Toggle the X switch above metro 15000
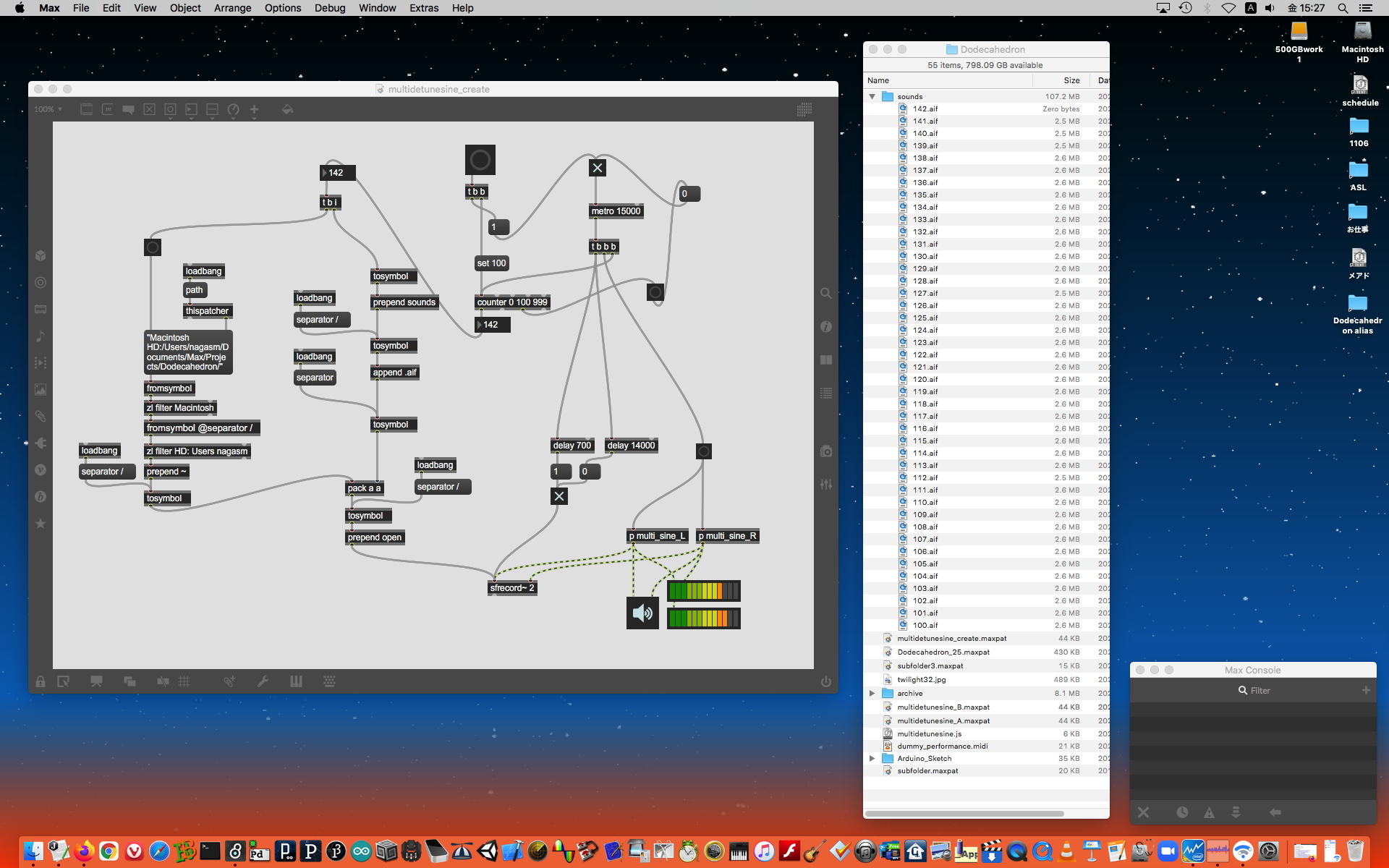 point(597,168)
